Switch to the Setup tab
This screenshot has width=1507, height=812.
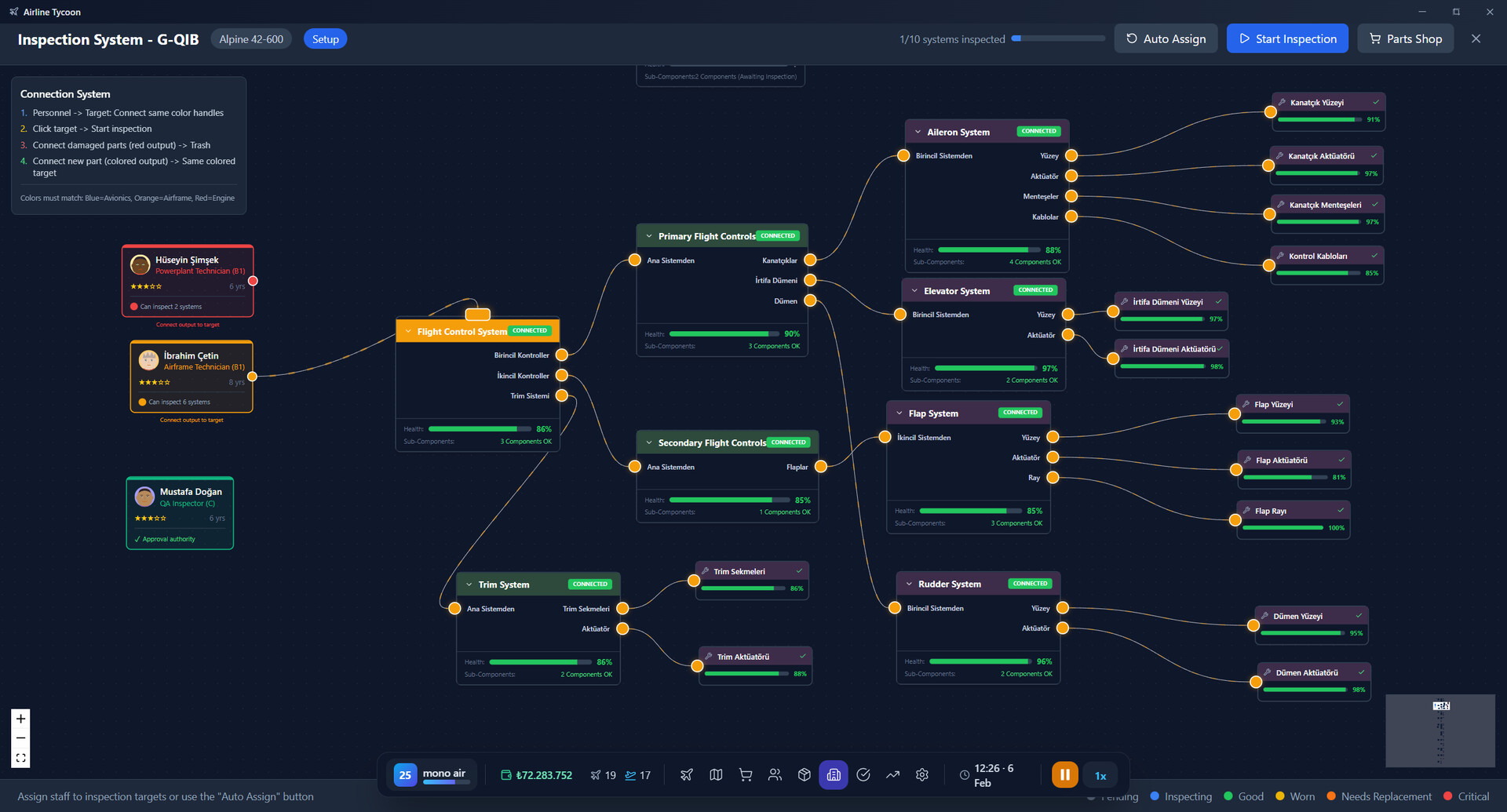tap(325, 39)
